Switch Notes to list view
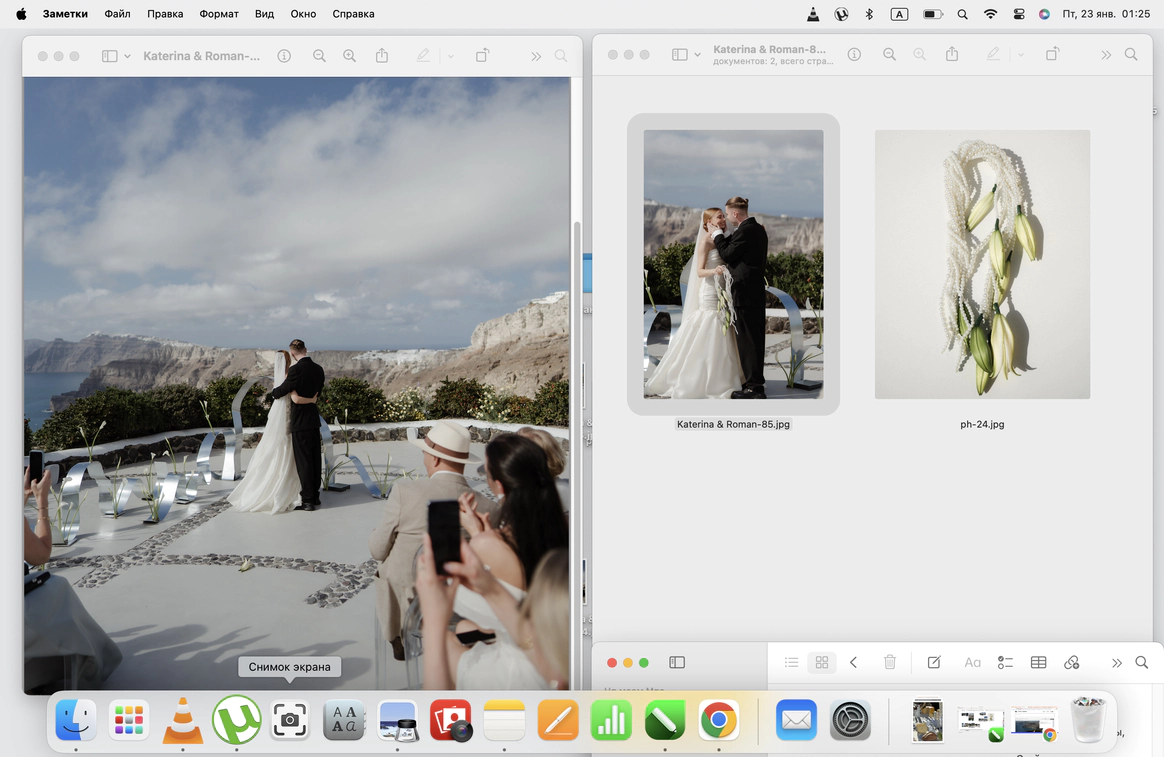1164x757 pixels. click(791, 662)
